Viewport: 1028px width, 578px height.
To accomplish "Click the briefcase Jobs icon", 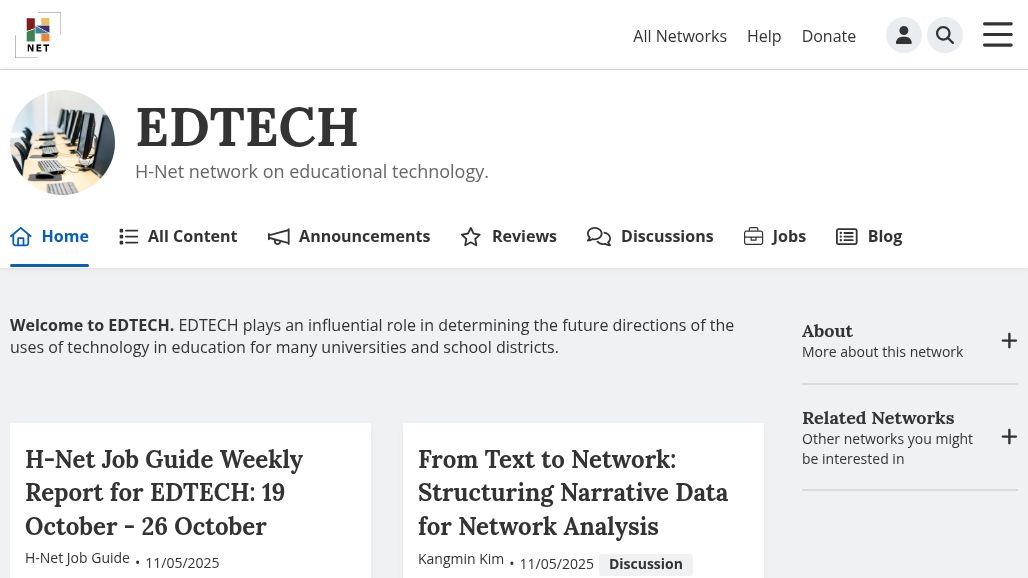I will pos(754,237).
